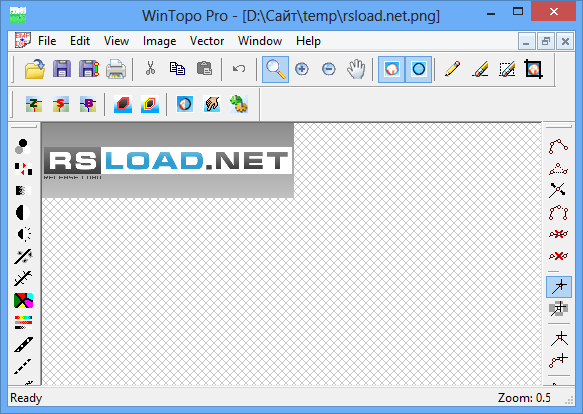The image size is (583, 414).
Task: Click the three-circles greyscale icon in the left toolbar
Action: tap(23, 147)
